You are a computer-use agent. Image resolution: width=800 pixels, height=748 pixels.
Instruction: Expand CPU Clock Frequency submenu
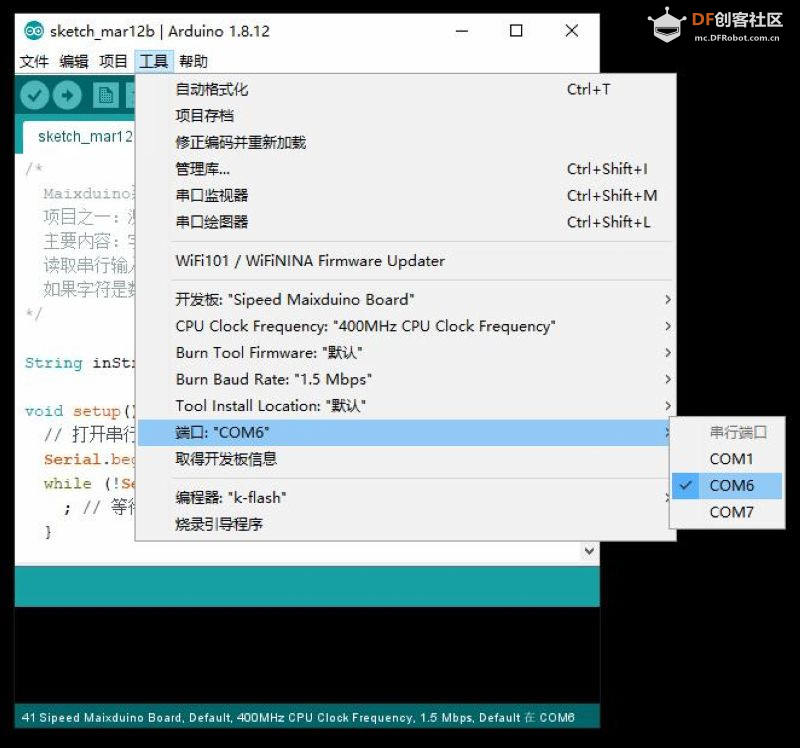pos(407,327)
